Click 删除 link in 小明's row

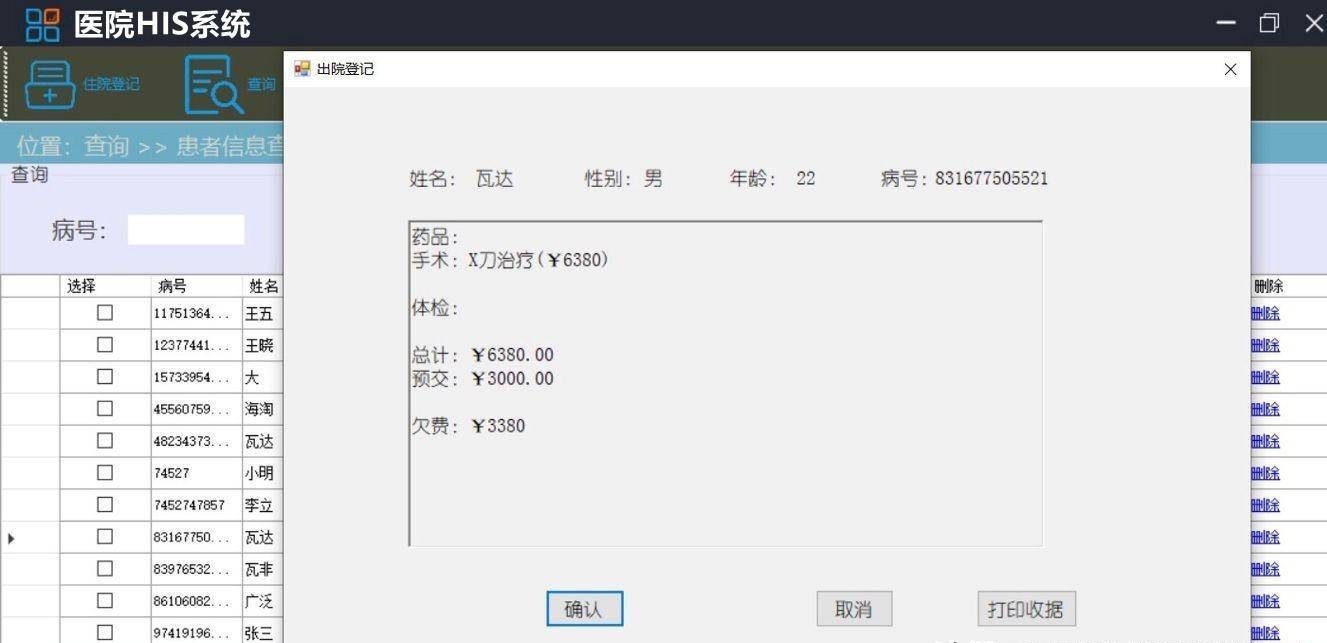tap(1265, 474)
